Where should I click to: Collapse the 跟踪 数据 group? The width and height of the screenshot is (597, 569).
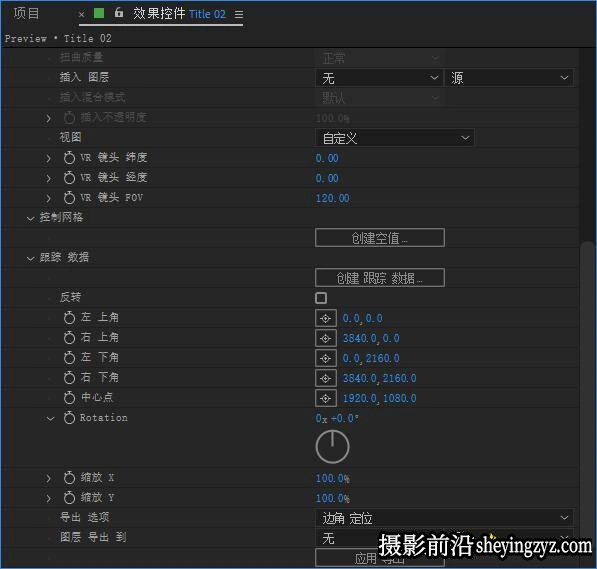point(30,258)
